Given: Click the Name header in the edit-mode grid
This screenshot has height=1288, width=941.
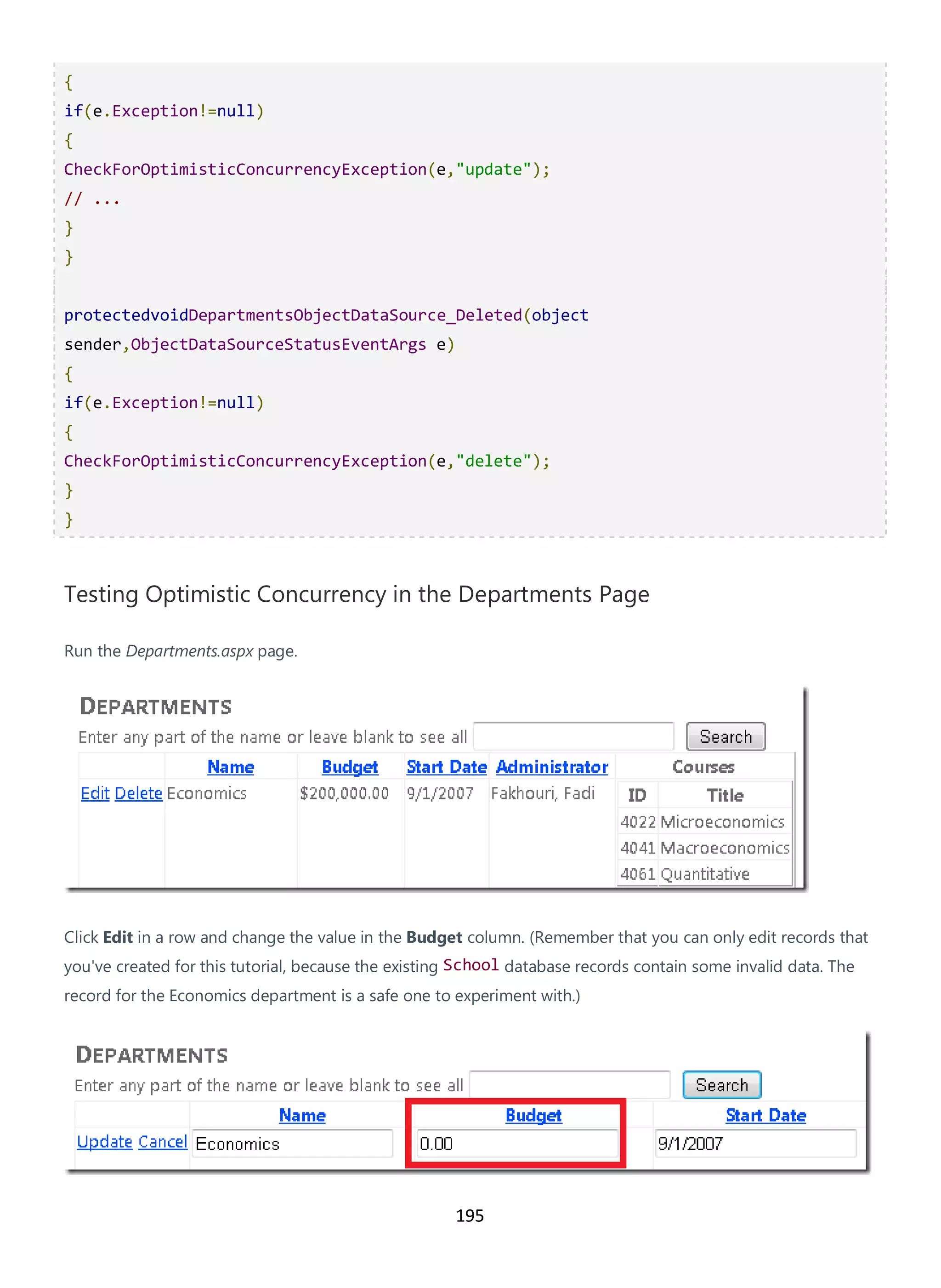Looking at the screenshot, I should point(302,1115).
